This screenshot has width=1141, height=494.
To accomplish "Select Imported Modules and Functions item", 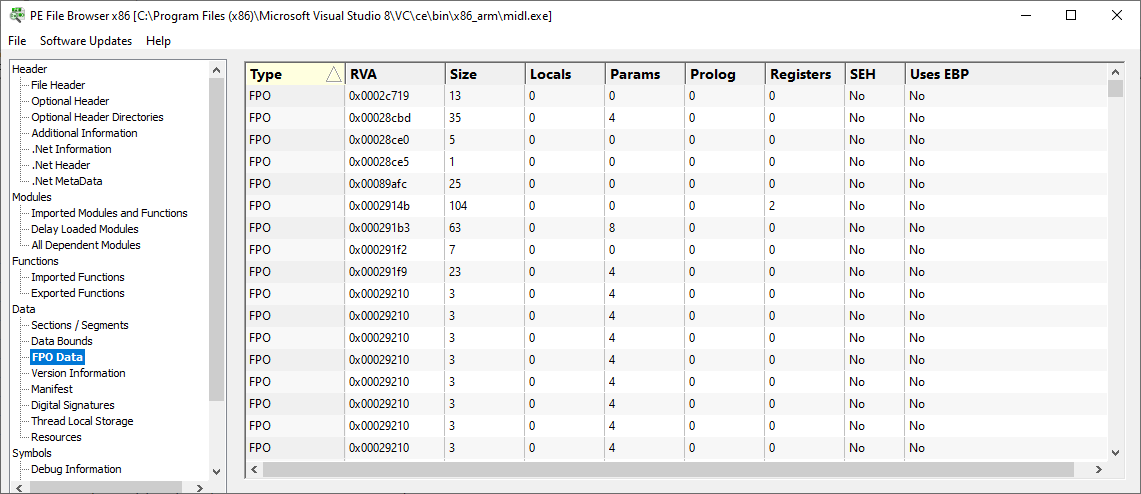I will [109, 213].
